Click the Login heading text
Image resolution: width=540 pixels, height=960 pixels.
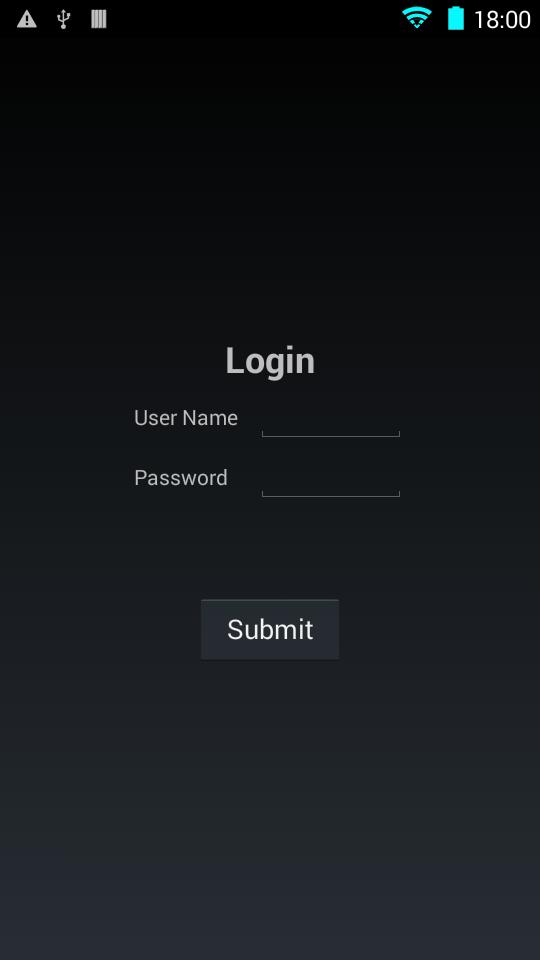point(270,361)
